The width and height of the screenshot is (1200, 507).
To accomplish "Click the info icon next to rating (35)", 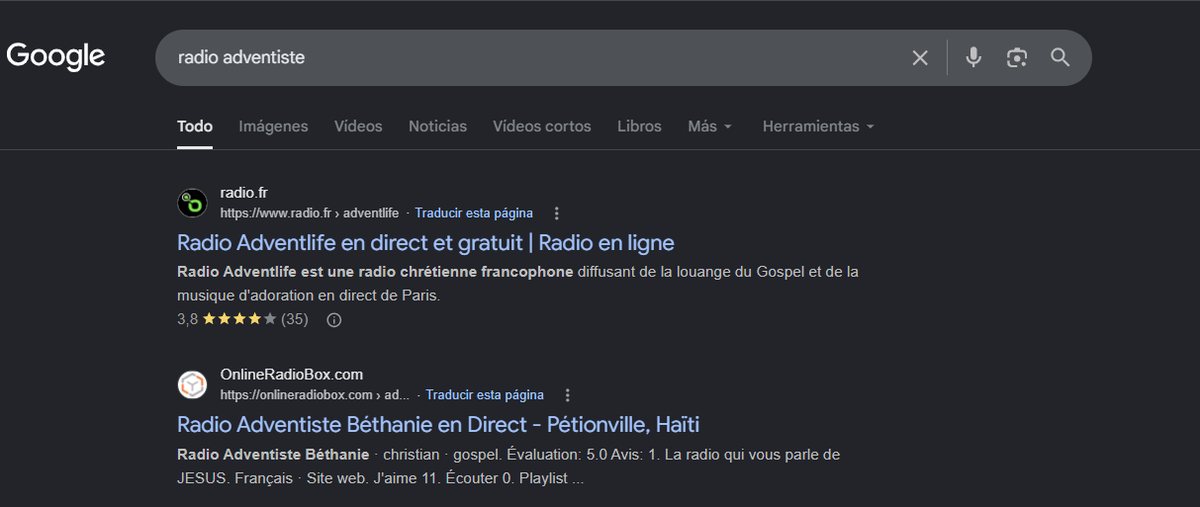I will click(334, 320).
